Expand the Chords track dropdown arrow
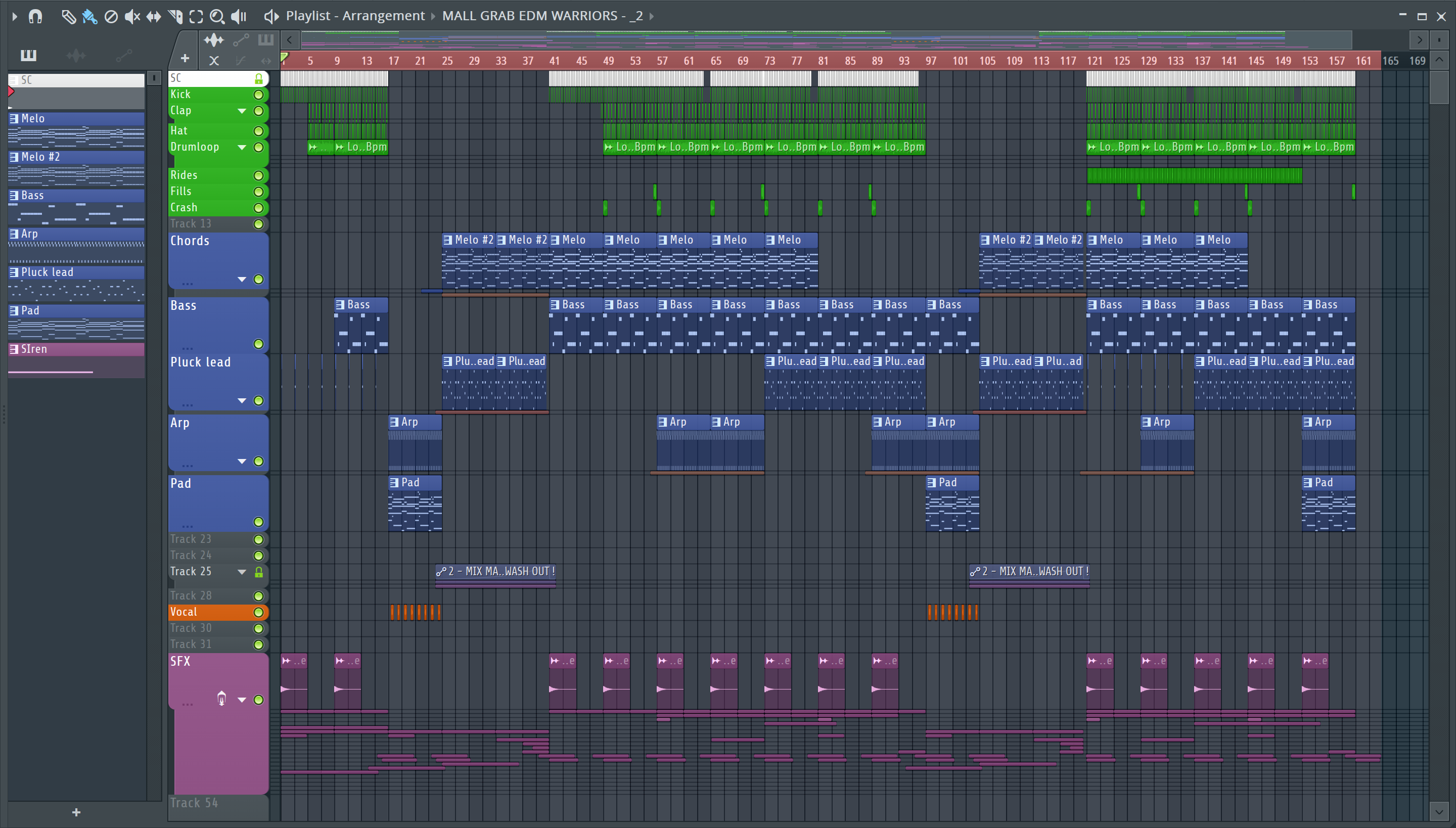Viewport: 1456px width, 828px height. click(x=242, y=279)
